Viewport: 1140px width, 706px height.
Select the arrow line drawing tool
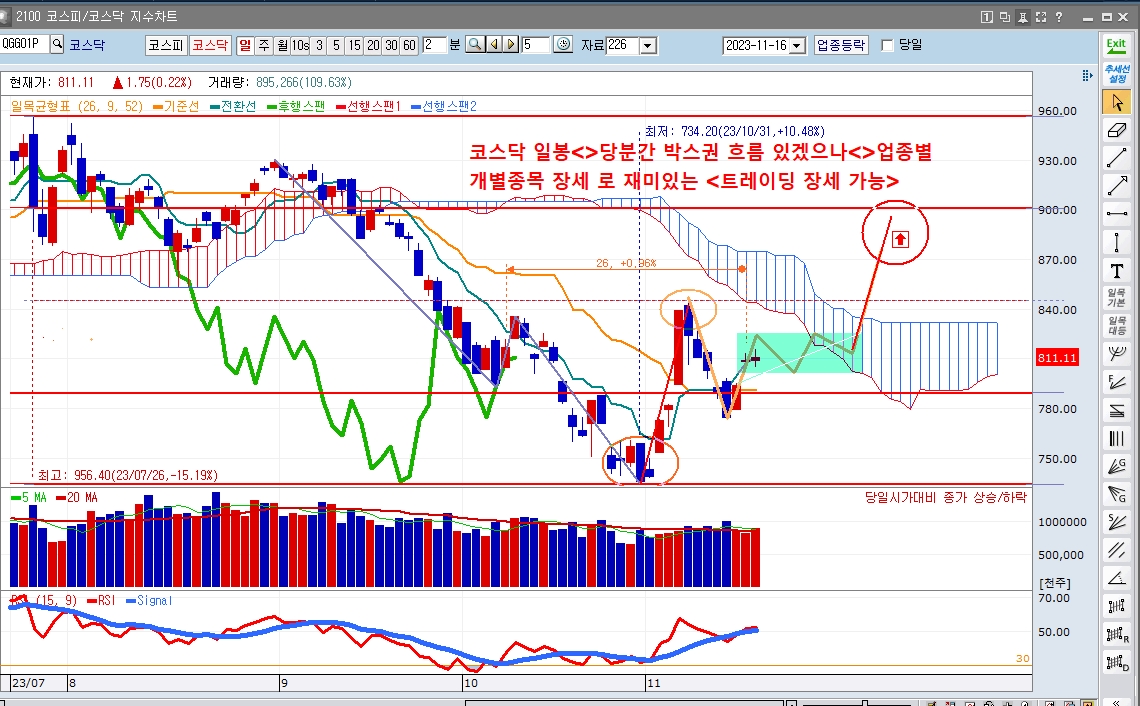coord(1116,185)
